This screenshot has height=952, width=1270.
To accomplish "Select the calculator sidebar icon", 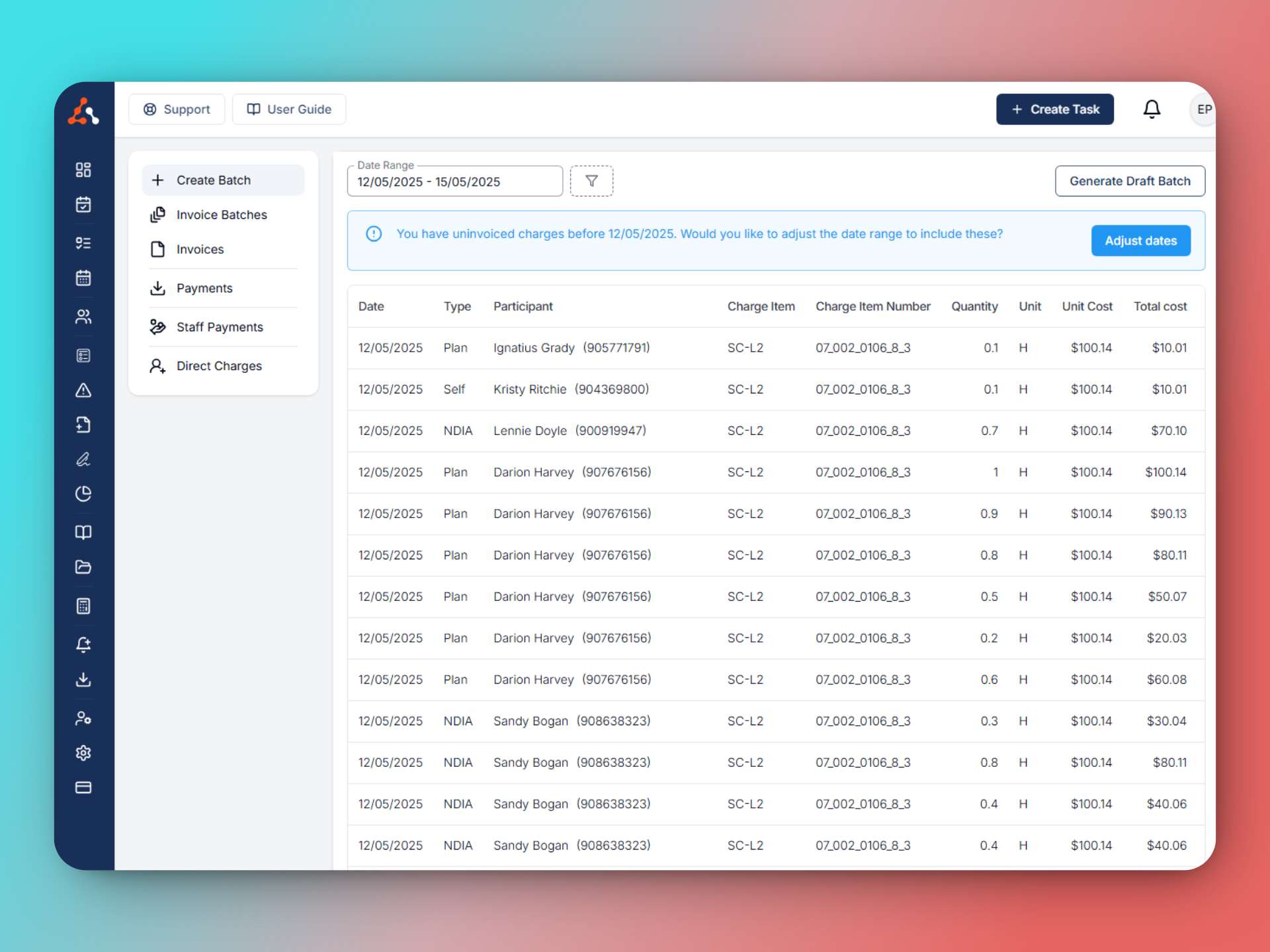I will pos(83,606).
